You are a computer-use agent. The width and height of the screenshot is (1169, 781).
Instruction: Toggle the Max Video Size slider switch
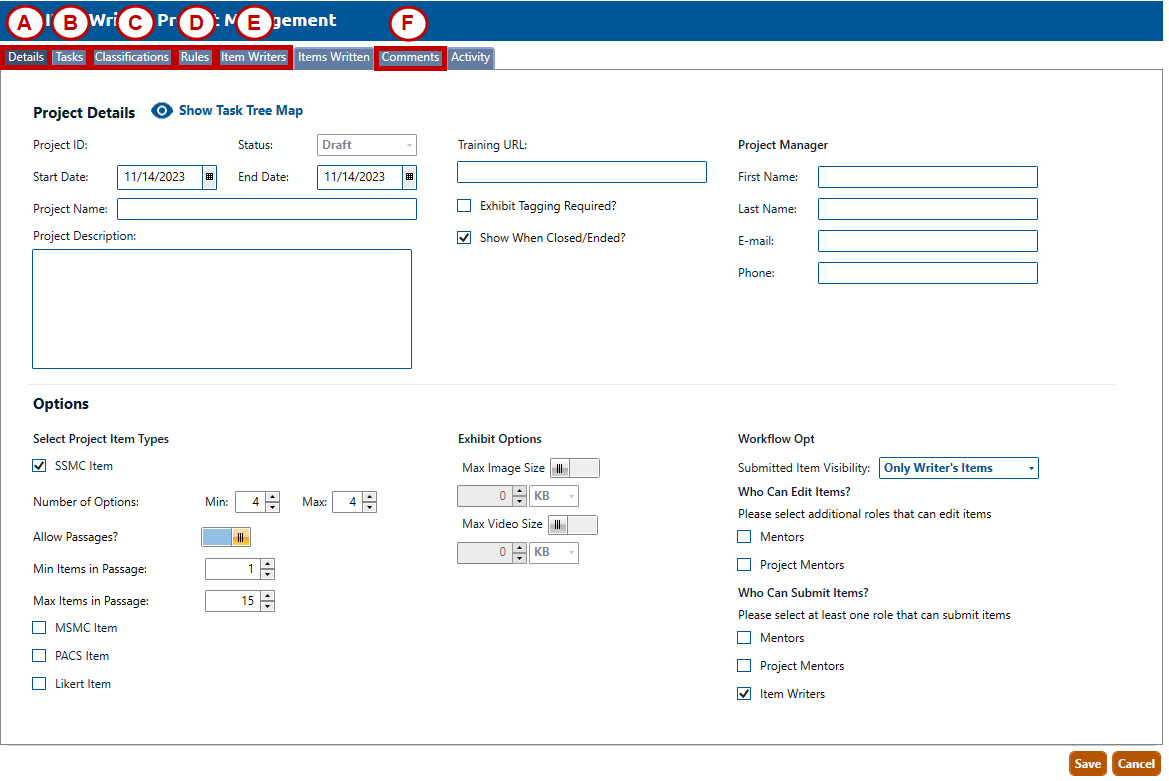[573, 525]
